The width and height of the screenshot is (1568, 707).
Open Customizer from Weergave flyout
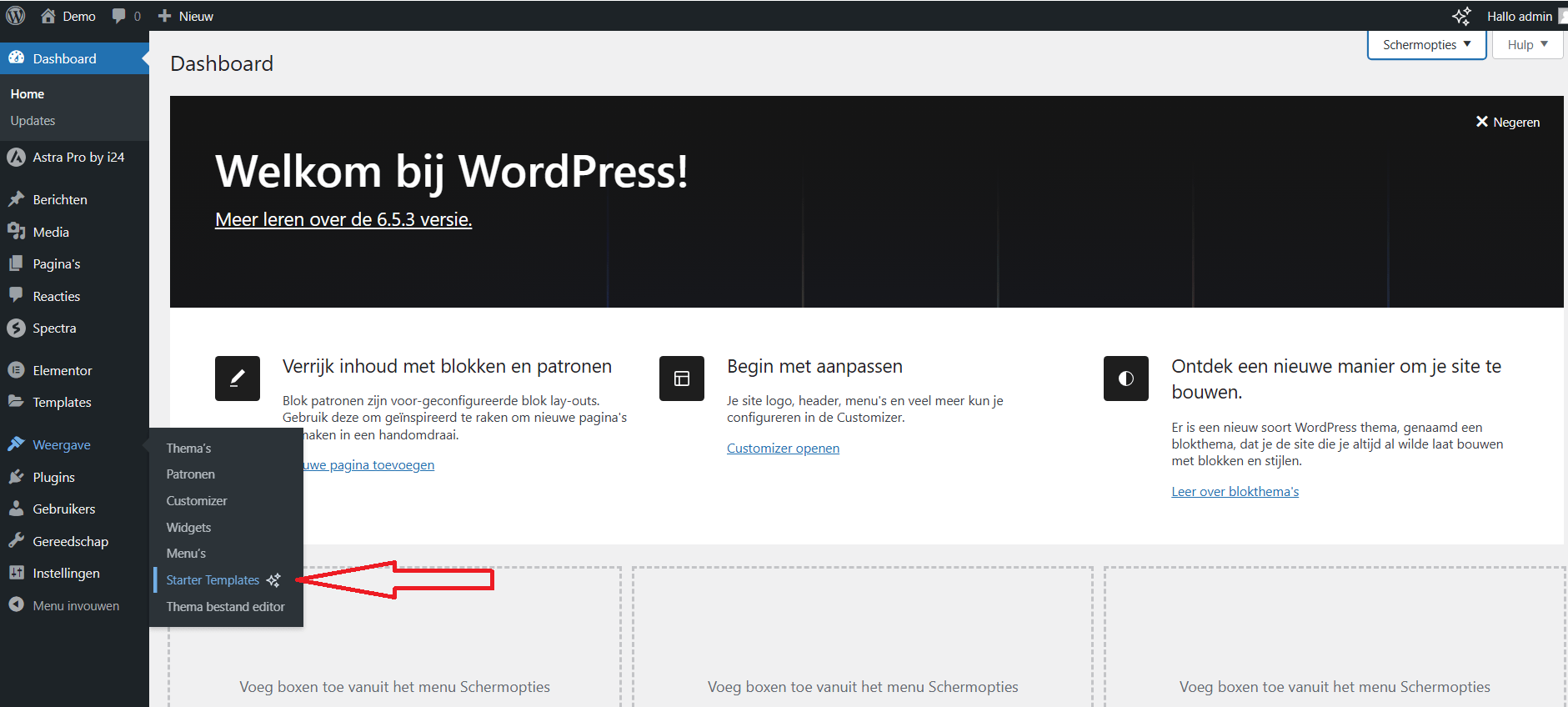point(197,500)
